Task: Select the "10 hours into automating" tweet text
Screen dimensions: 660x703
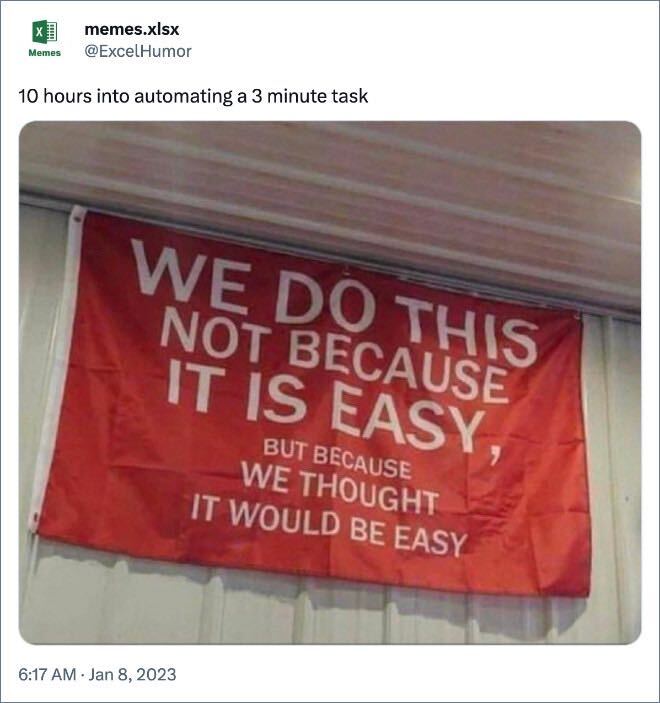Action: coord(193,96)
